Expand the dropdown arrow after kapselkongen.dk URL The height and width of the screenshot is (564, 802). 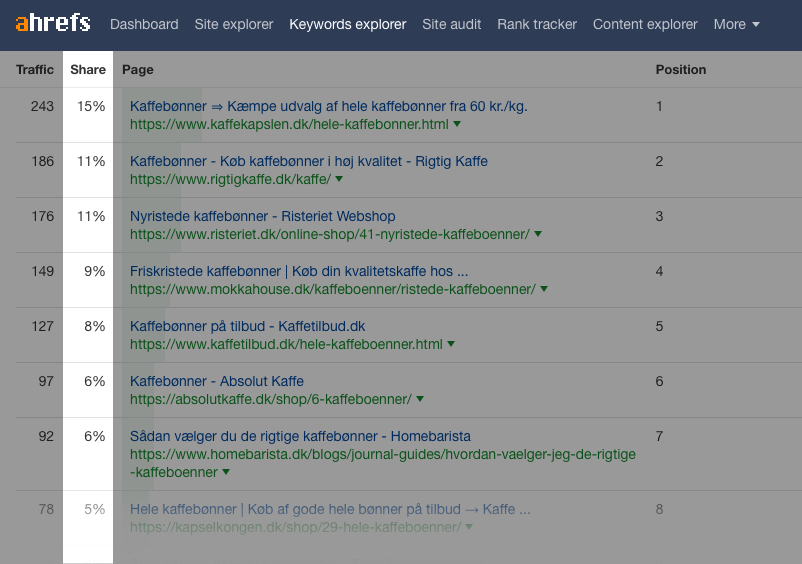469,527
